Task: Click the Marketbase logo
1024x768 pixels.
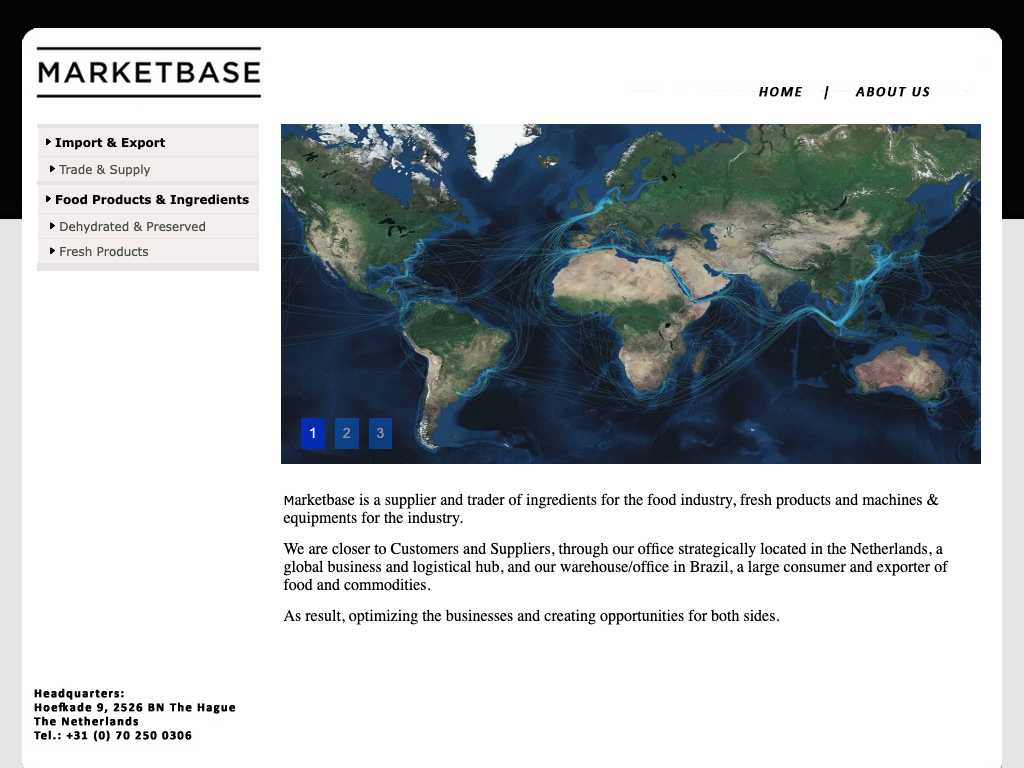Action: 148,72
